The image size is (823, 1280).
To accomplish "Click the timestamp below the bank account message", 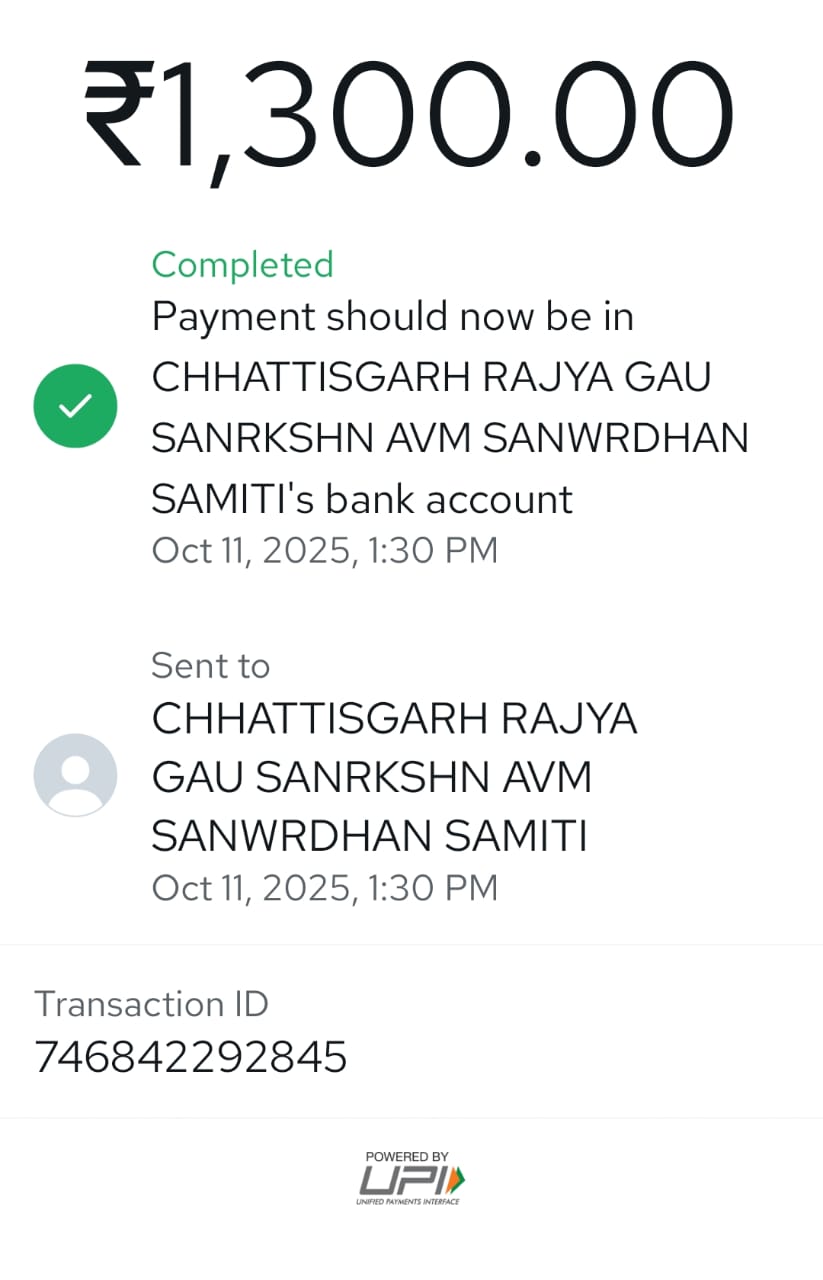I will coord(324,551).
